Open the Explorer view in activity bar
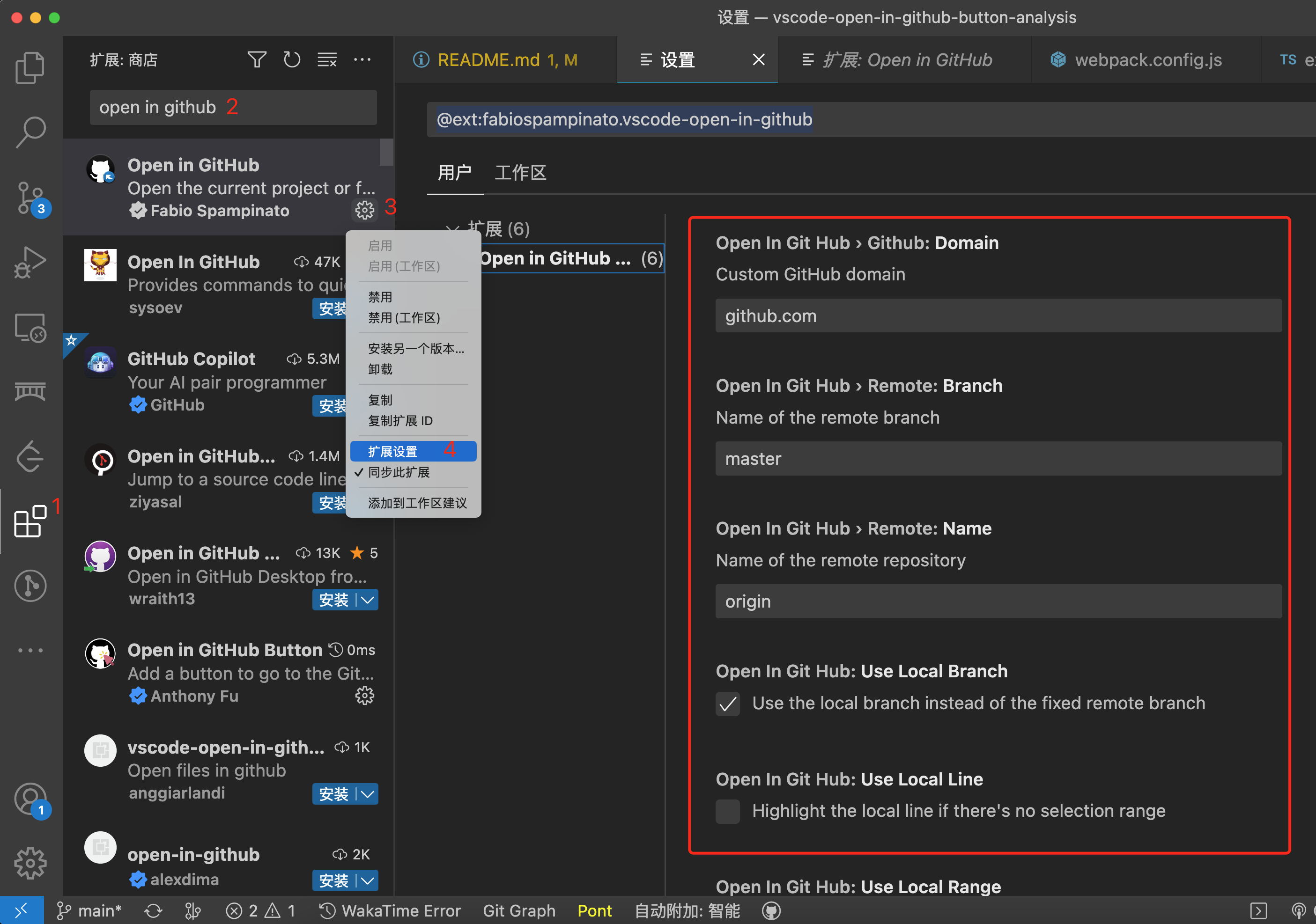 pyautogui.click(x=30, y=67)
